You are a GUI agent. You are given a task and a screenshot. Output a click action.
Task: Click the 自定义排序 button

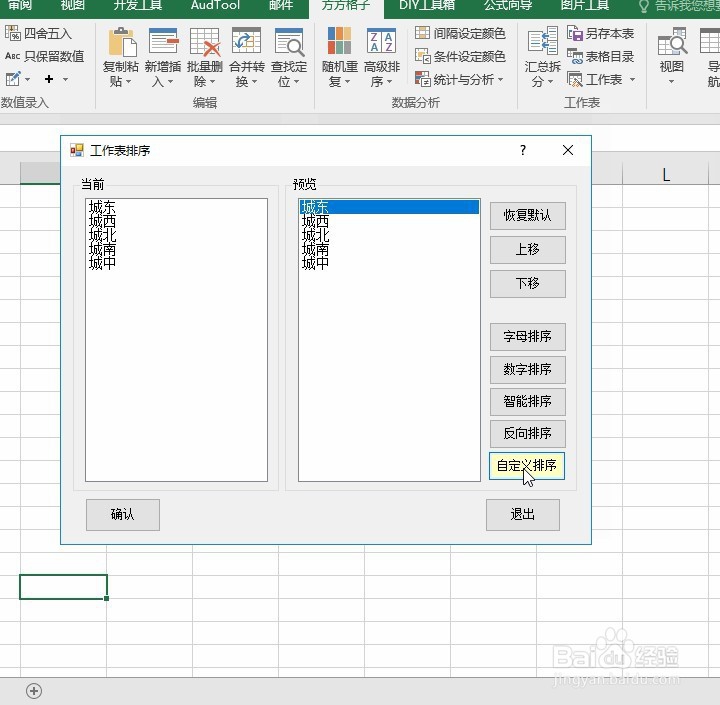[527, 466]
